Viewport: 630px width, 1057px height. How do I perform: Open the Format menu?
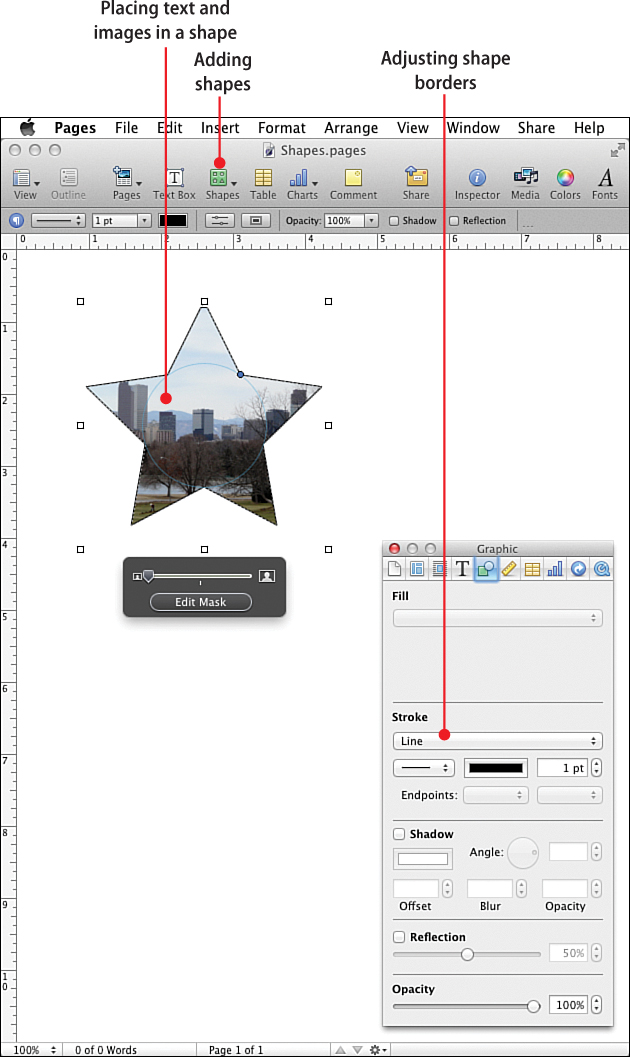point(282,128)
